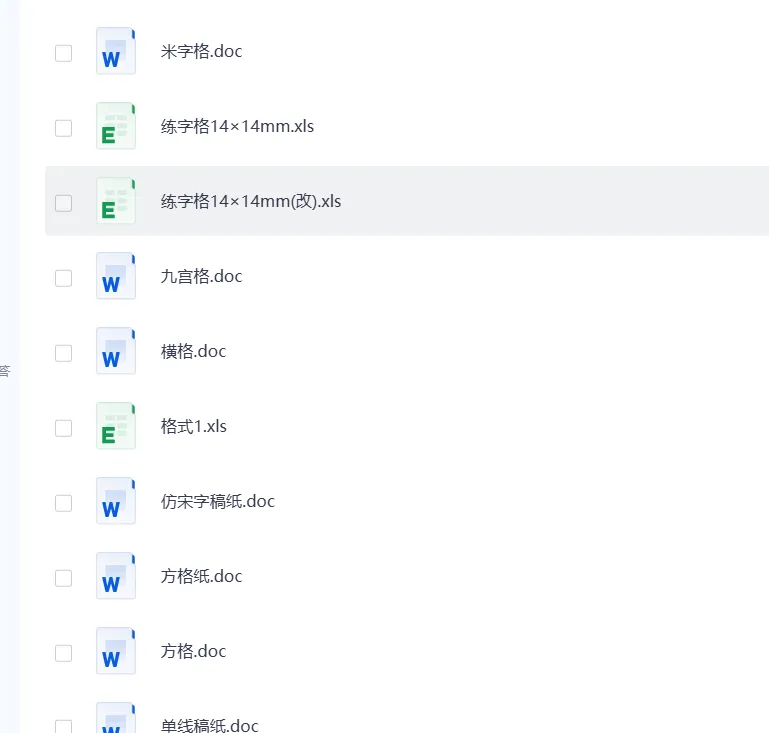
Task: Mark the checkbox for 方格纸.doc
Action: pyautogui.click(x=63, y=578)
